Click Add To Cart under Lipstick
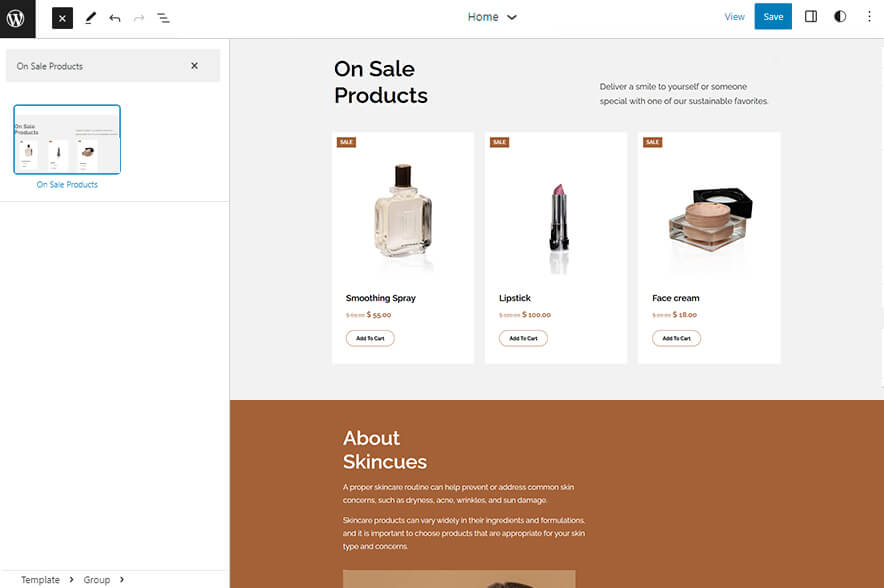884x588 pixels. point(523,338)
